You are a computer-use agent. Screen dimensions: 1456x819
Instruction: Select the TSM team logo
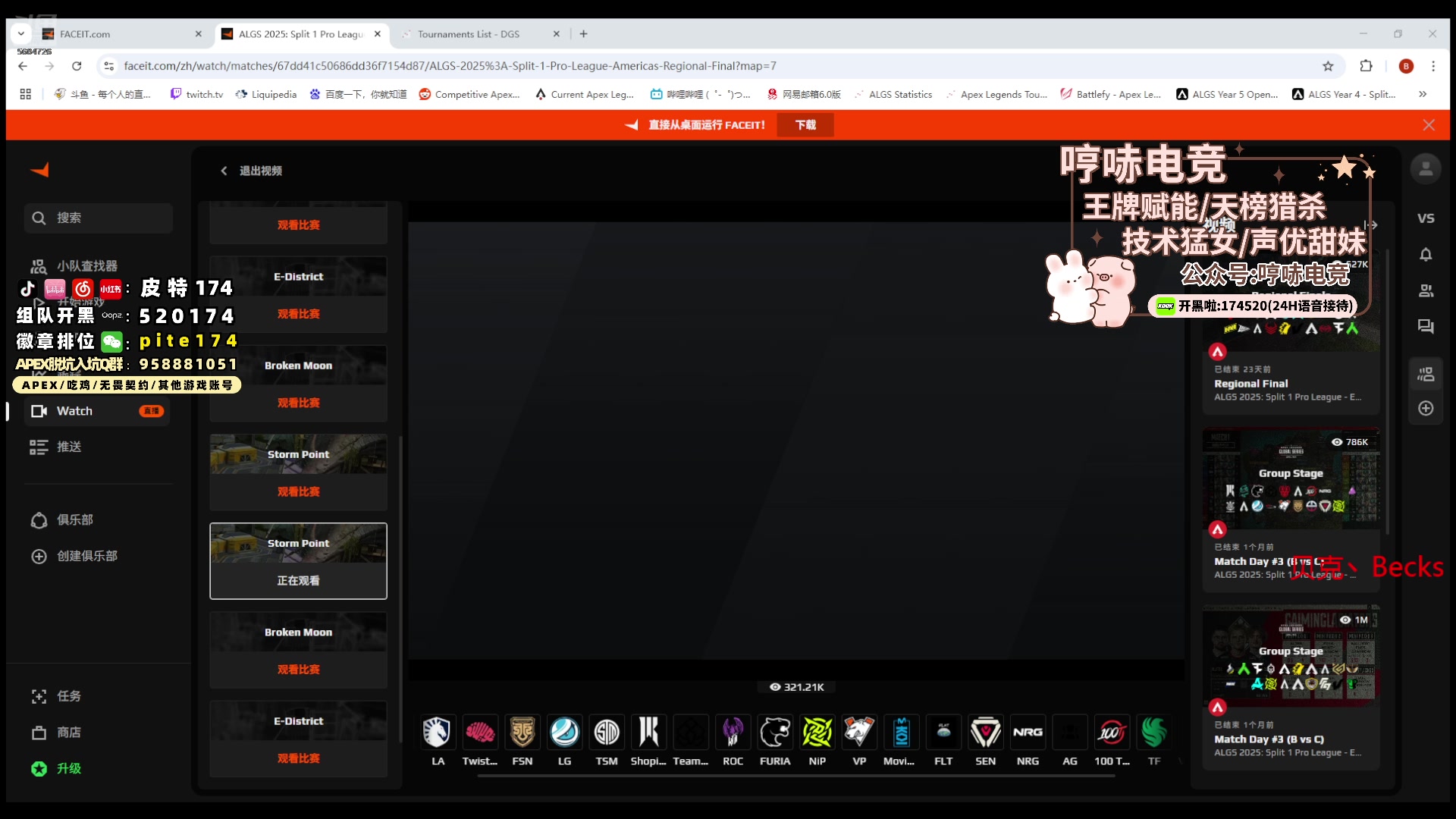pos(607,733)
